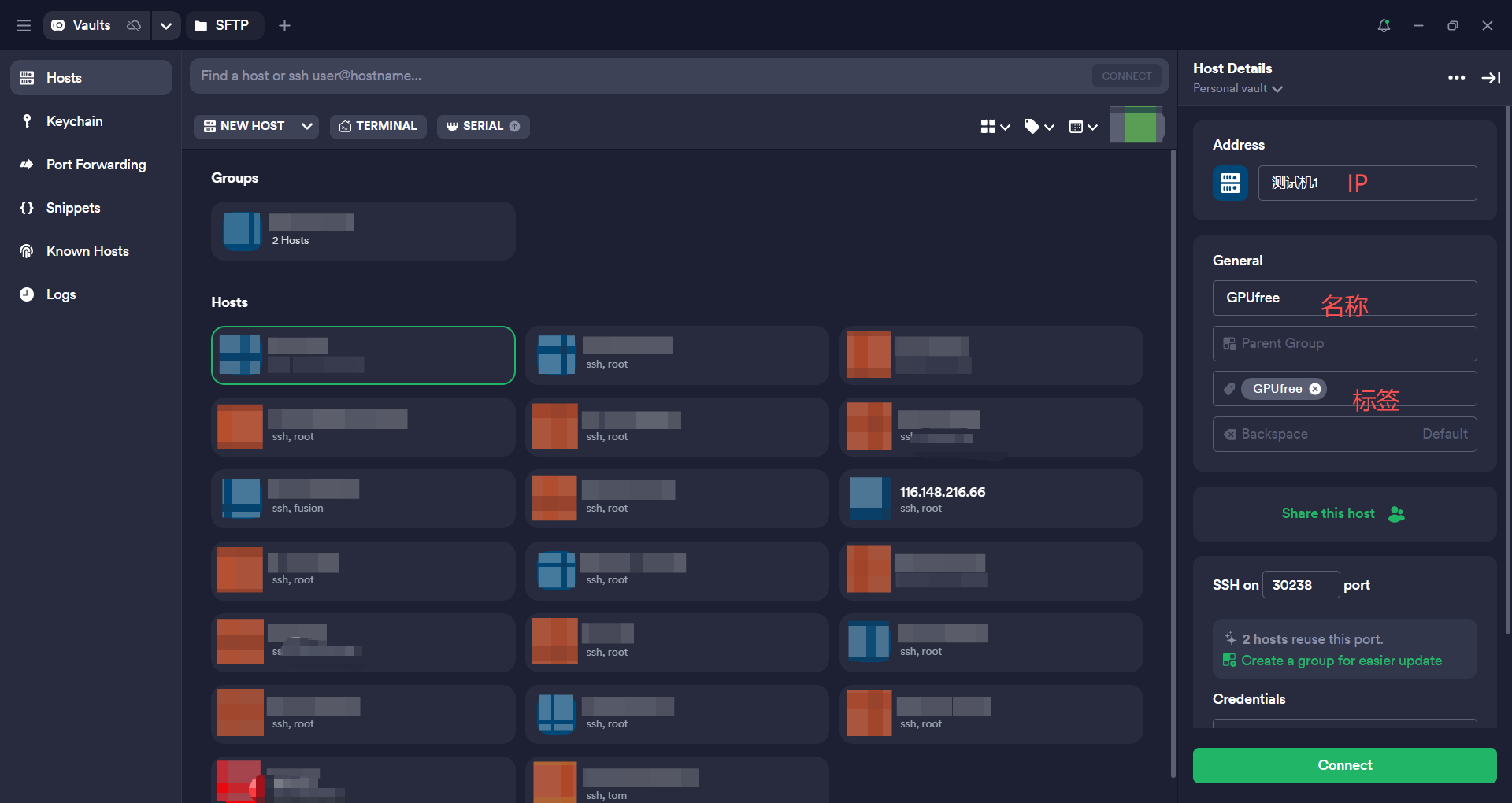Viewport: 1512px width, 803px height.
Task: Click the host server icon beside address
Action: 1230,183
